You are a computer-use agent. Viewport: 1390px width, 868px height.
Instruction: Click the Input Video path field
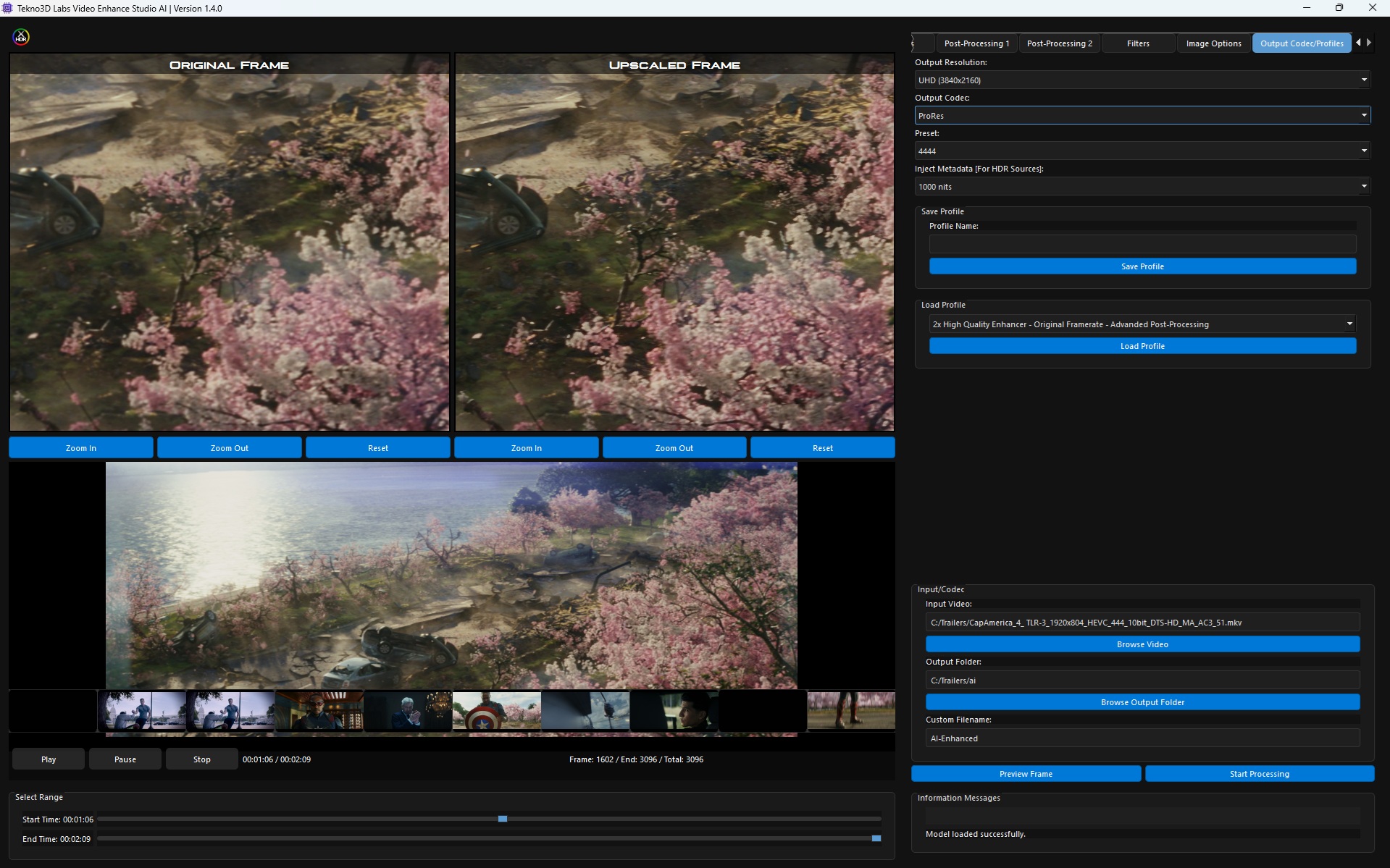tap(1142, 623)
